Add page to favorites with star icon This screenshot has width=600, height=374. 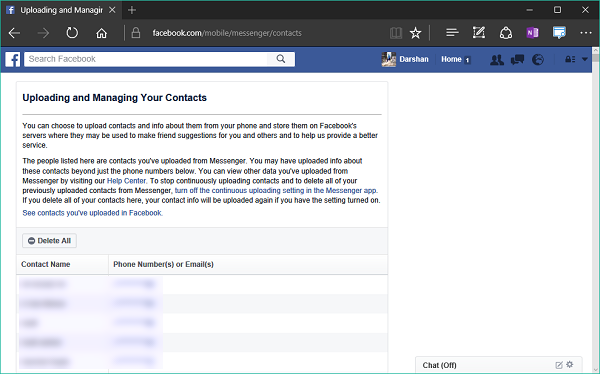pyautogui.click(x=415, y=33)
